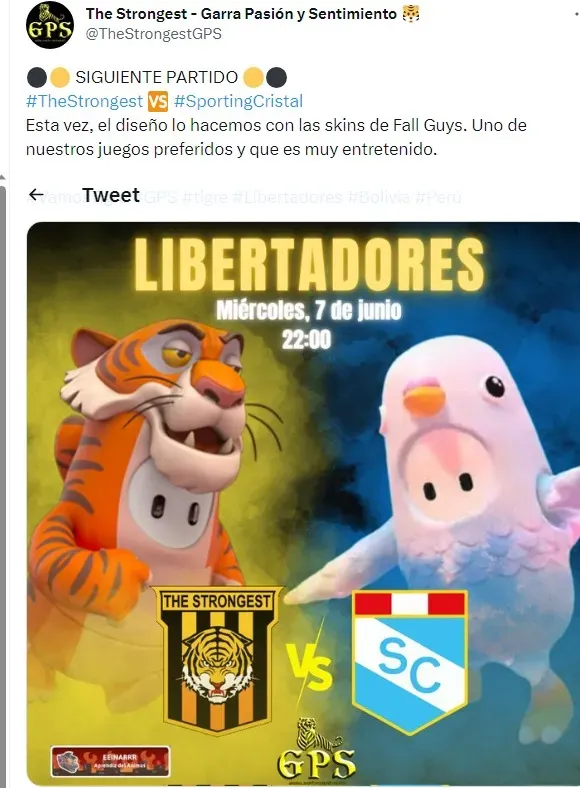Open the Libertadores match poster image
The image size is (580, 788).
303,504
